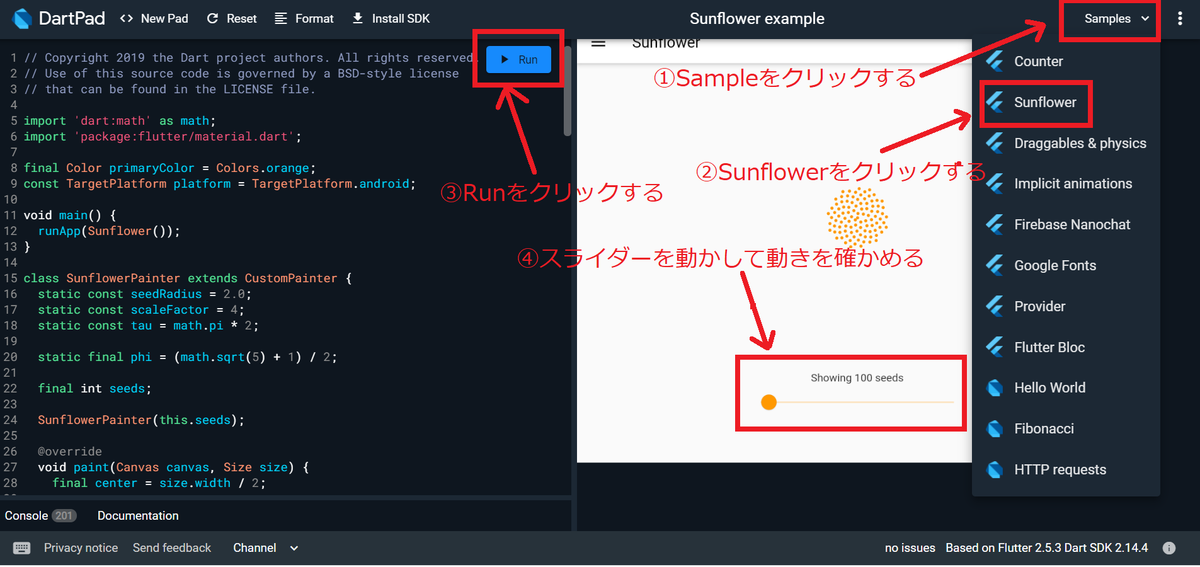The height and width of the screenshot is (567, 1200).
Task: Click the Flutter icon beside Draggables & physics
Action: pyautogui.click(x=994, y=143)
